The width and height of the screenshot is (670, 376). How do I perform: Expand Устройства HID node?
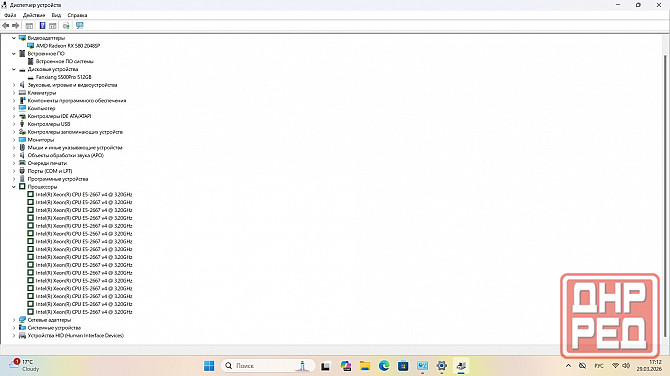pos(14,335)
